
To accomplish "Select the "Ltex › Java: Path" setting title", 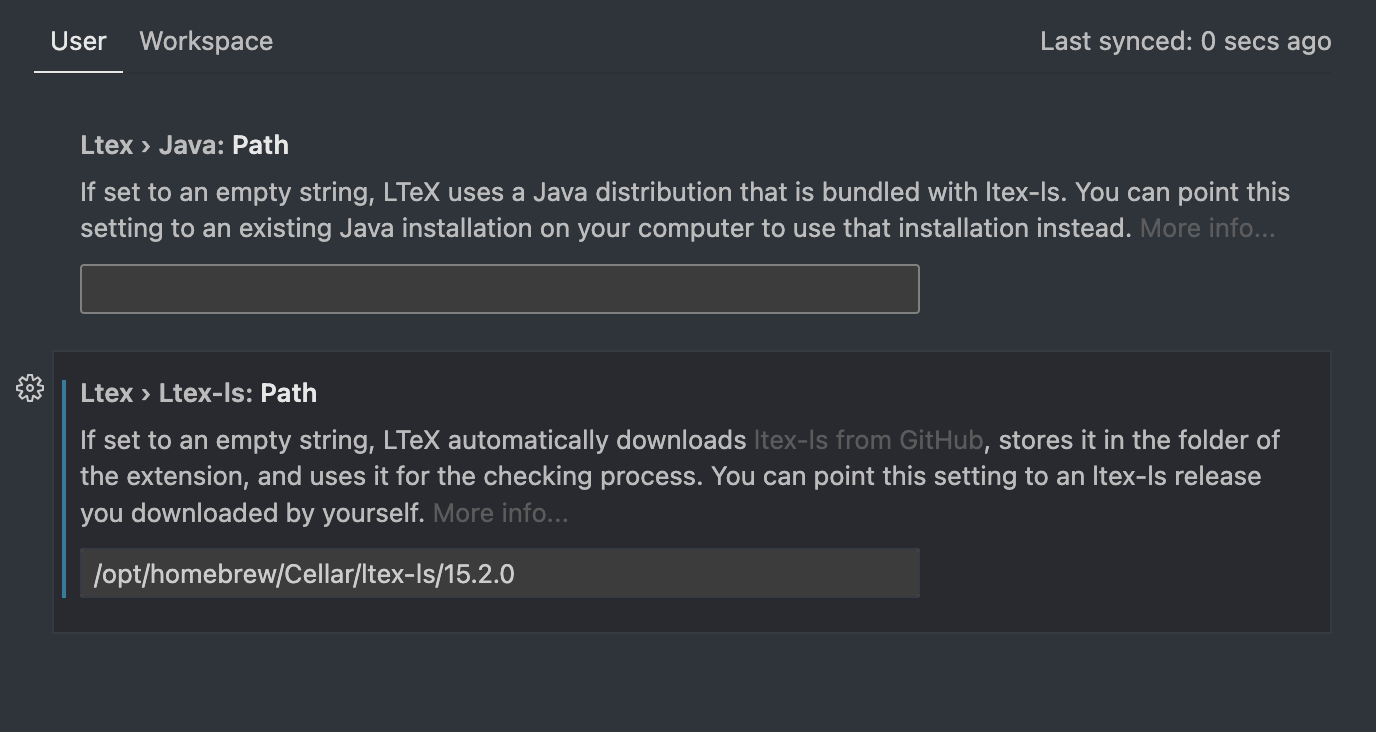I will tap(183, 144).
